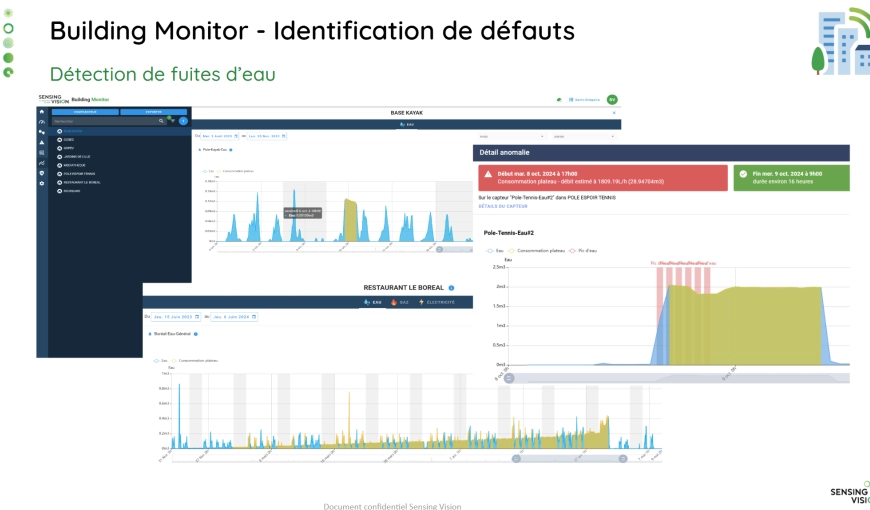Click the left handle of Boreal zoom slider
Image resolution: width=870 pixels, height=510 pixels.
click(x=516, y=458)
